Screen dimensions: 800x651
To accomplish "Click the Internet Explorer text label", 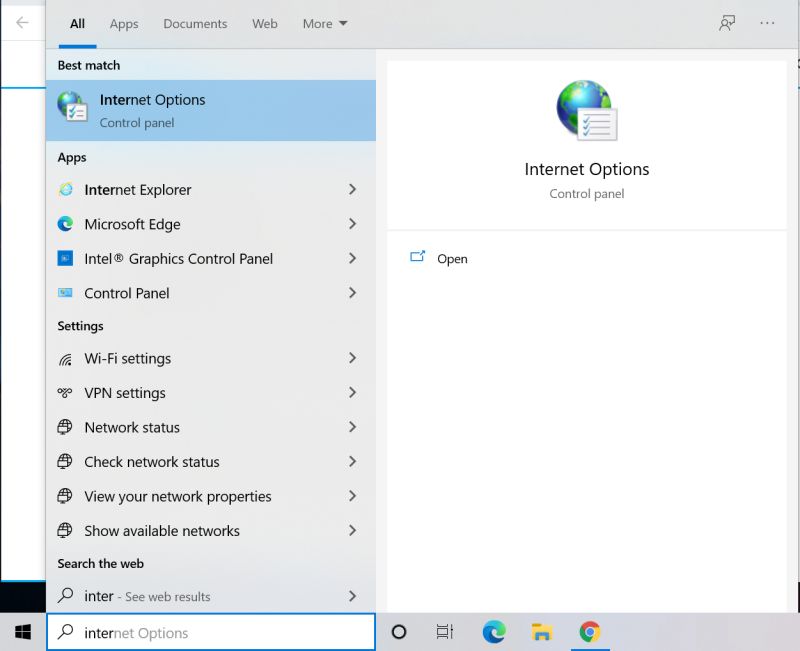I will coord(138,190).
